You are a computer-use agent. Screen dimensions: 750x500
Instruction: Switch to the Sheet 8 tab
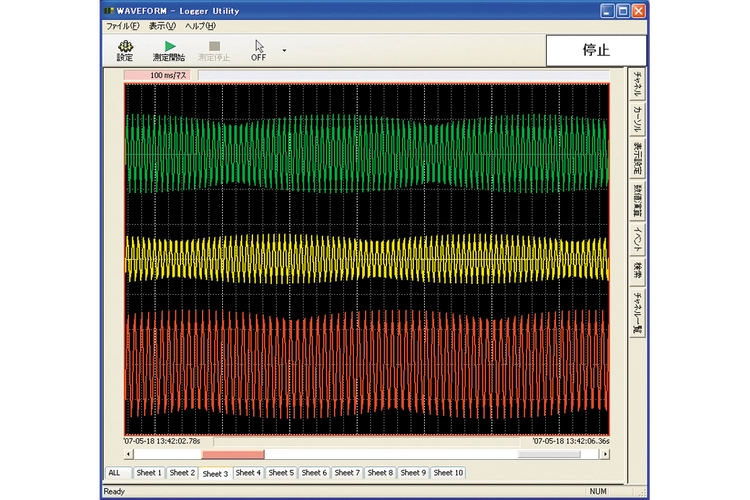coord(380,473)
